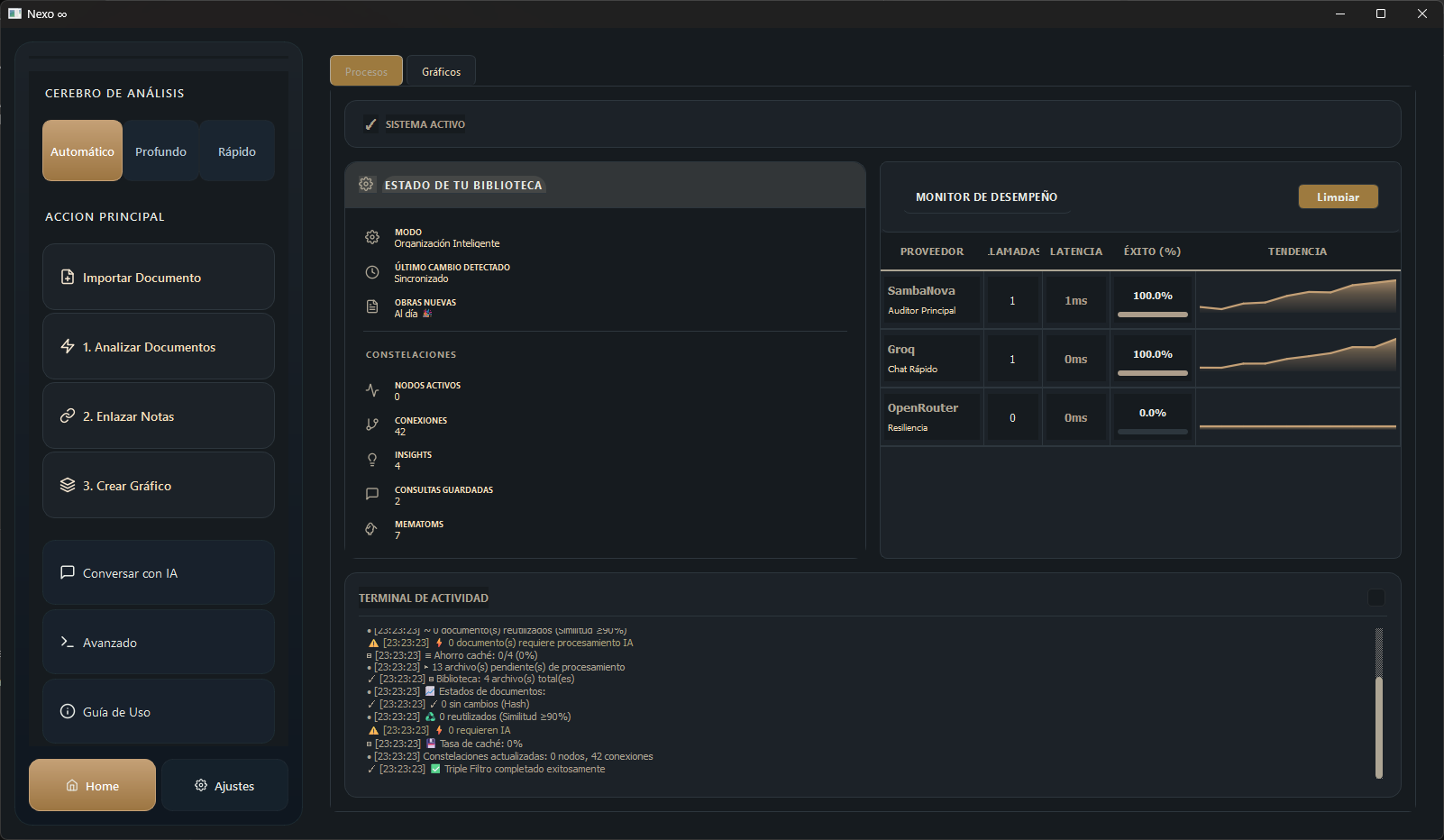
Task: Click the OpenRouter 0.0% success value
Action: pyautogui.click(x=1152, y=413)
